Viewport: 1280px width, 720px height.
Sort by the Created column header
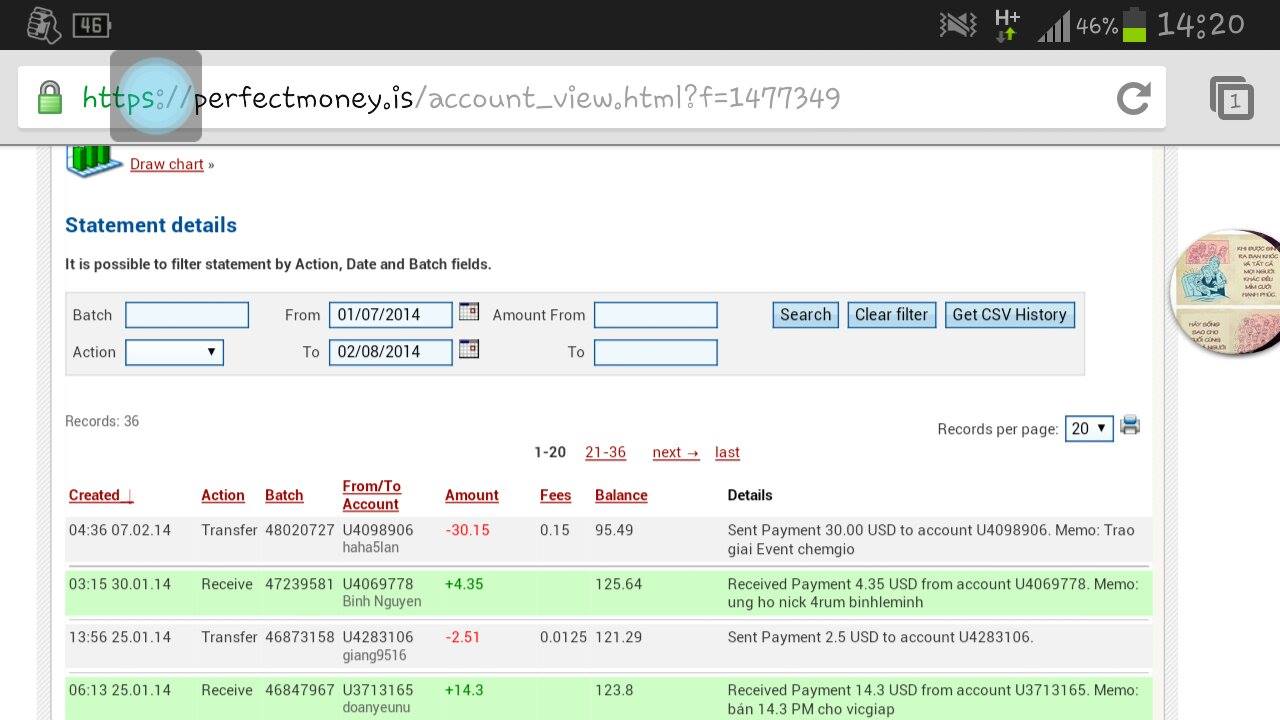tap(101, 495)
